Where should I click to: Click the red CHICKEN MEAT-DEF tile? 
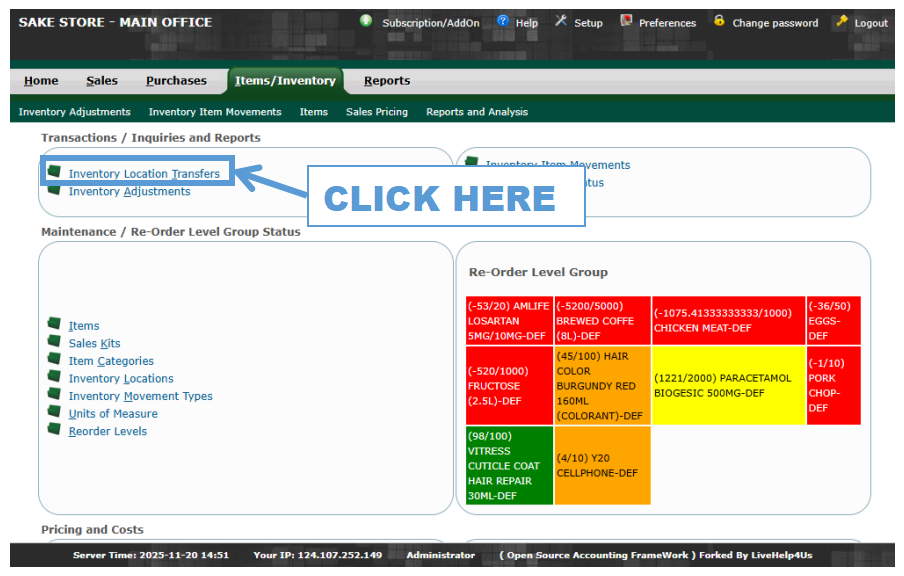click(x=728, y=320)
